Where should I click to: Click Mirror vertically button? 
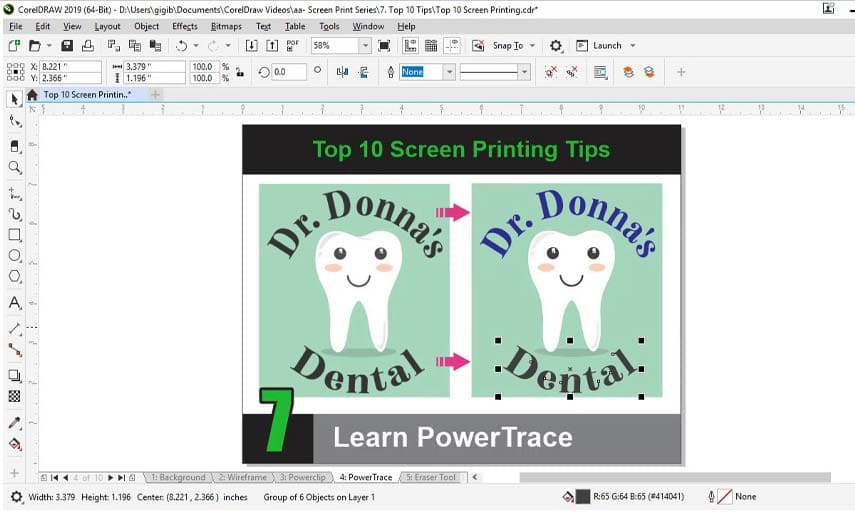coord(364,72)
